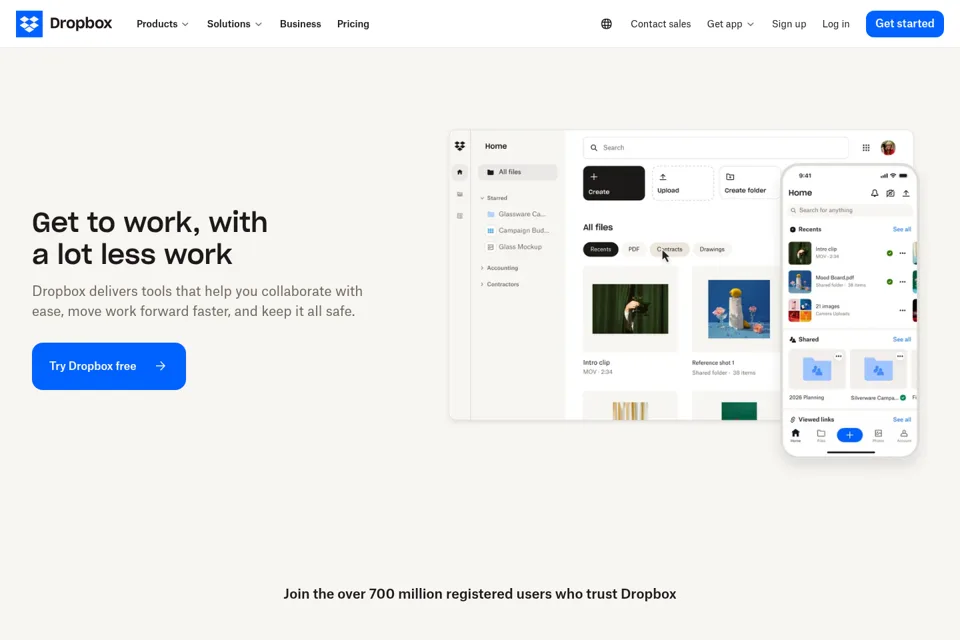Click the Upload button
Viewport: 960px width, 640px height.
[682, 183]
